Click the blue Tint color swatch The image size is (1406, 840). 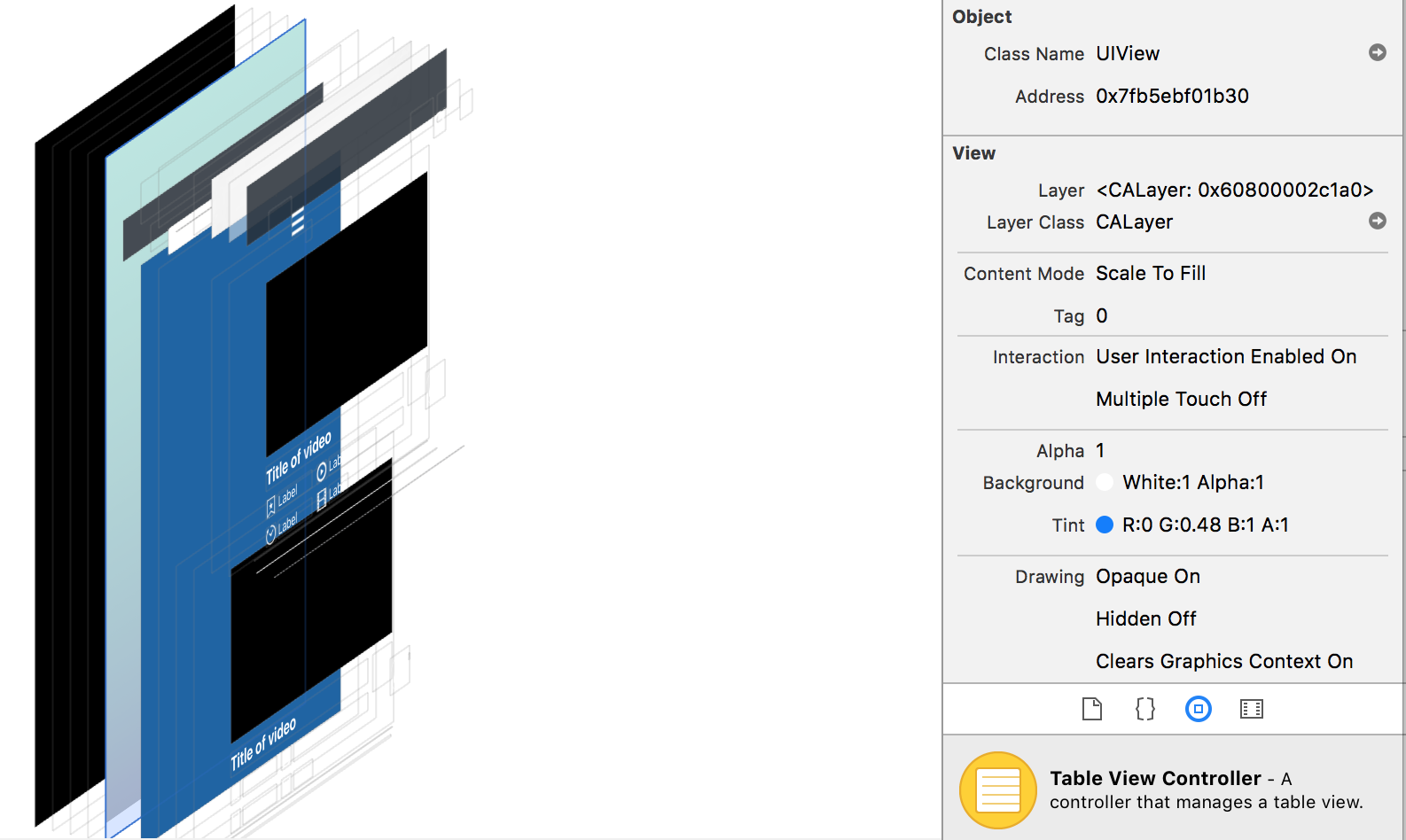pyautogui.click(x=1105, y=525)
